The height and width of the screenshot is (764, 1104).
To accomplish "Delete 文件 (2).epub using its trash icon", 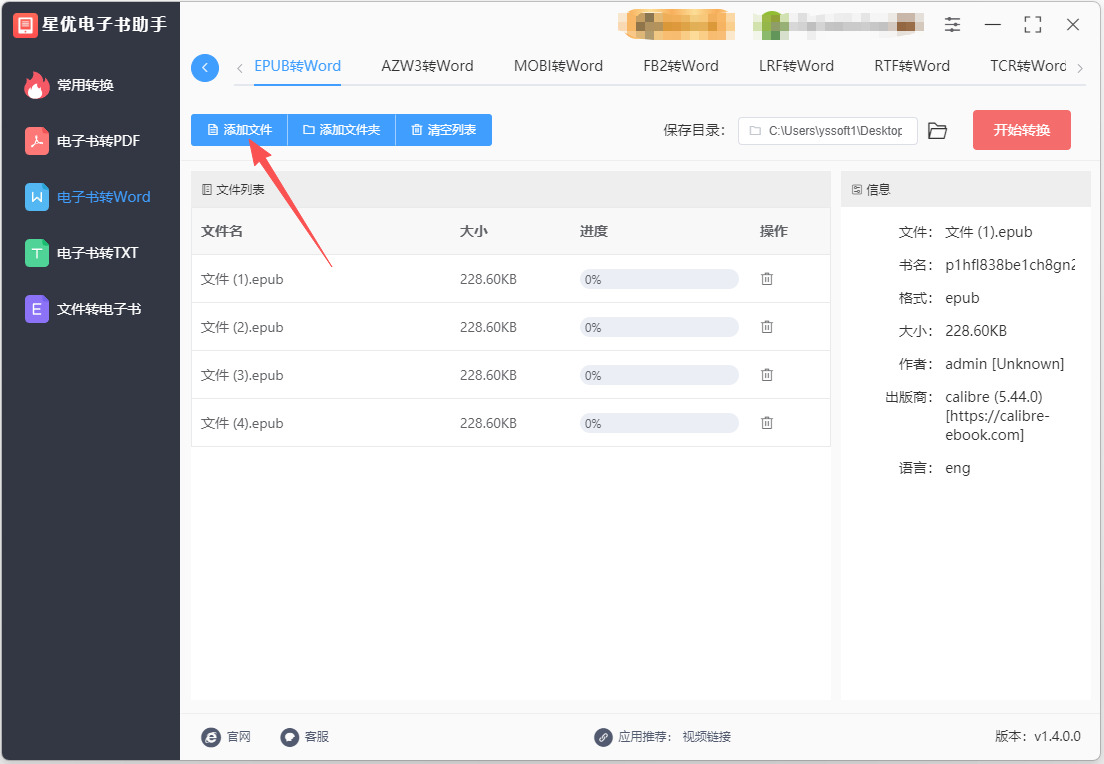I will 767,327.
